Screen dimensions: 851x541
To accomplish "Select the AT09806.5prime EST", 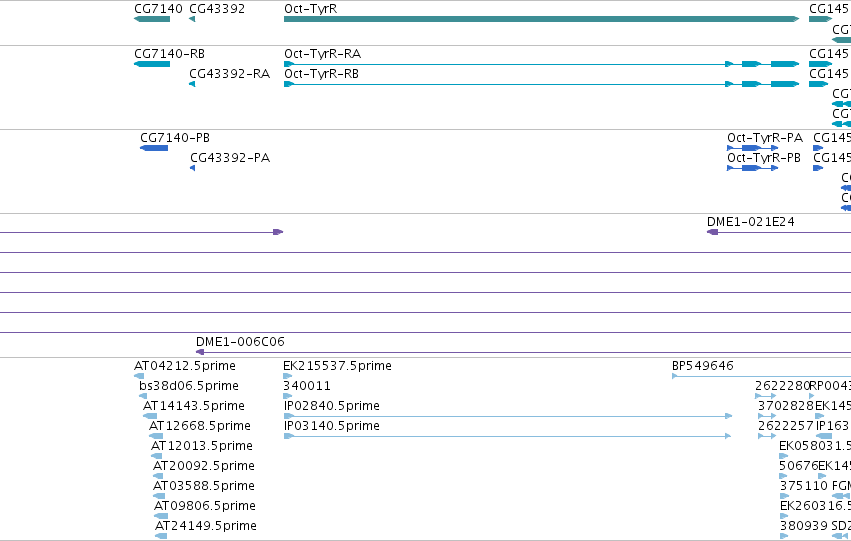I will 161,516.
